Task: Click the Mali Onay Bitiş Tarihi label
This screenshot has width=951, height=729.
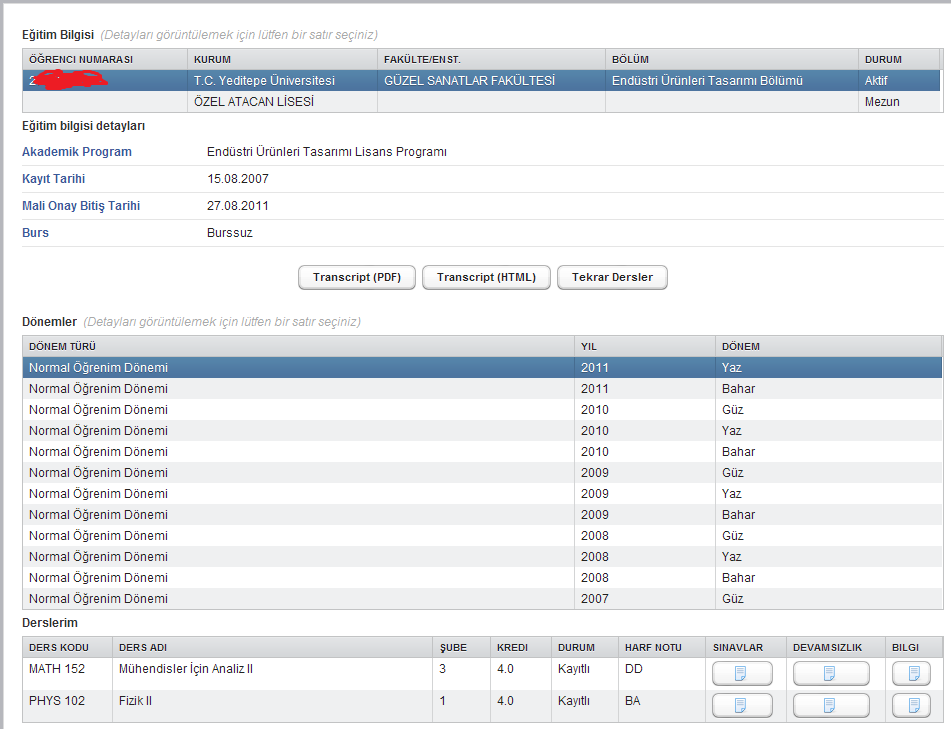Action: click(81, 206)
